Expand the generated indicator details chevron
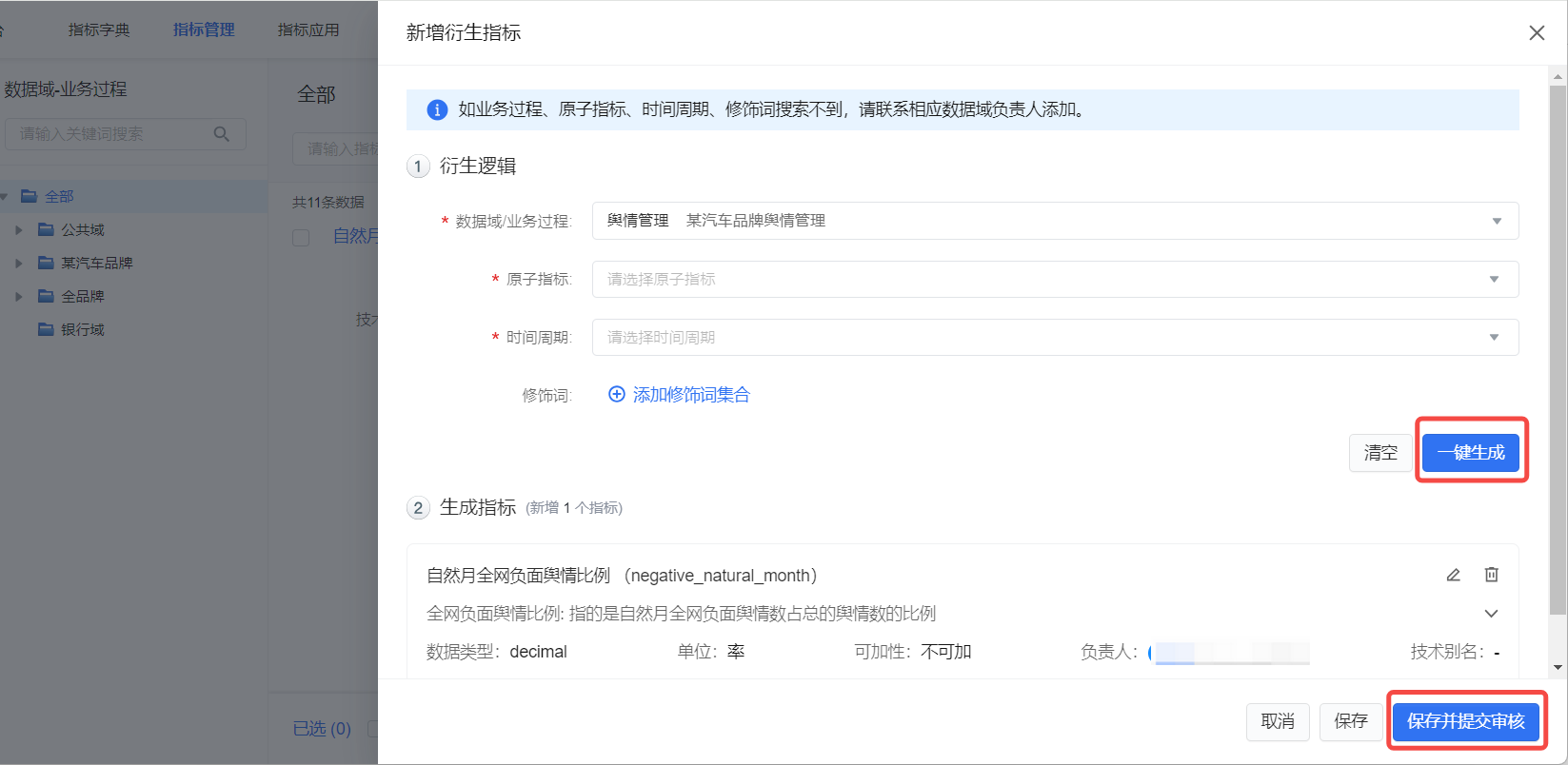 [1491, 614]
